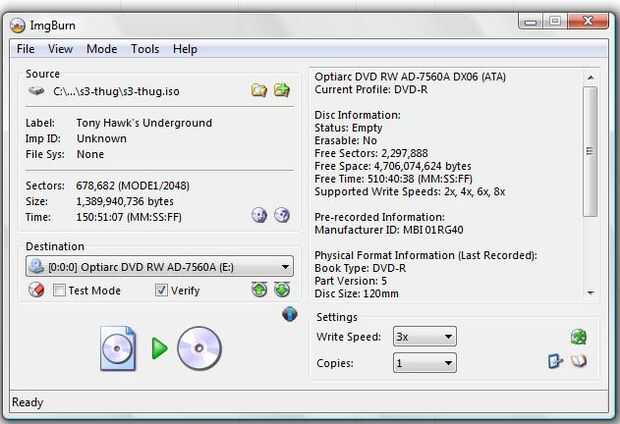
Task: Minimize the ImgBurn window
Action: pos(530,21)
